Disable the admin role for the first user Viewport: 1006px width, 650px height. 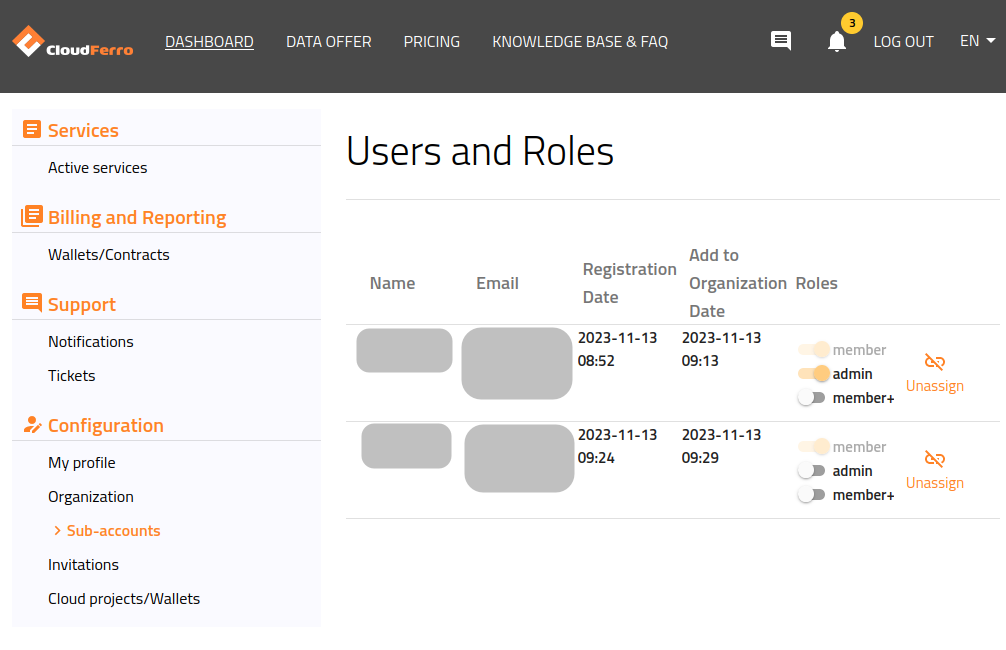tap(812, 373)
